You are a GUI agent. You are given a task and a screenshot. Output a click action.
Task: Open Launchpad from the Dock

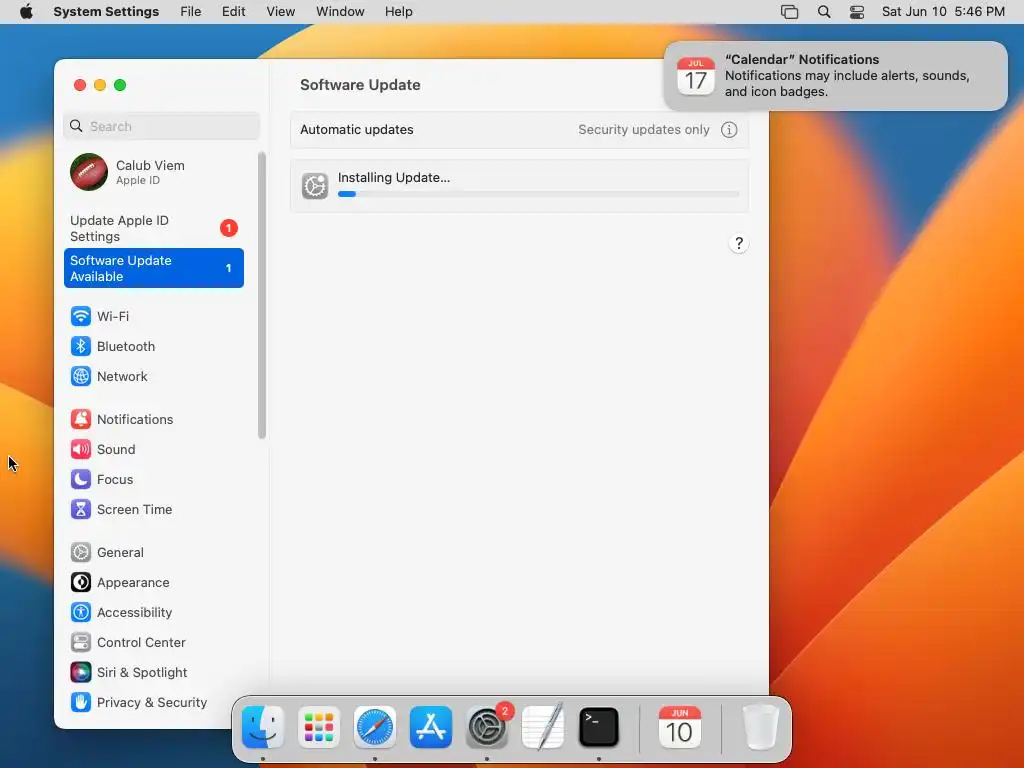319,727
